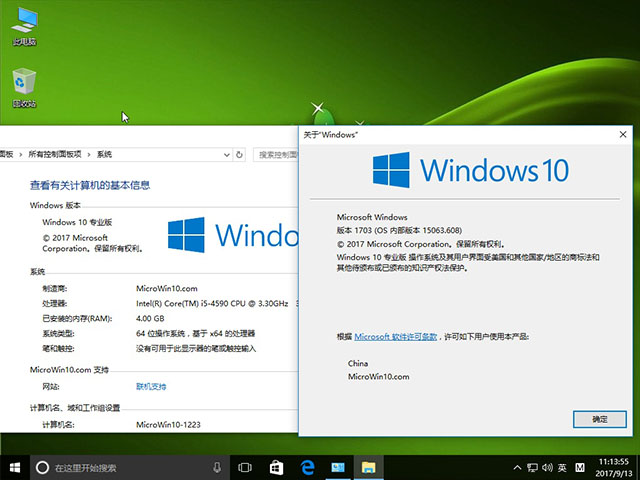Open Microsoft 软件许可条款 link
640x480 pixels.
pos(396,337)
